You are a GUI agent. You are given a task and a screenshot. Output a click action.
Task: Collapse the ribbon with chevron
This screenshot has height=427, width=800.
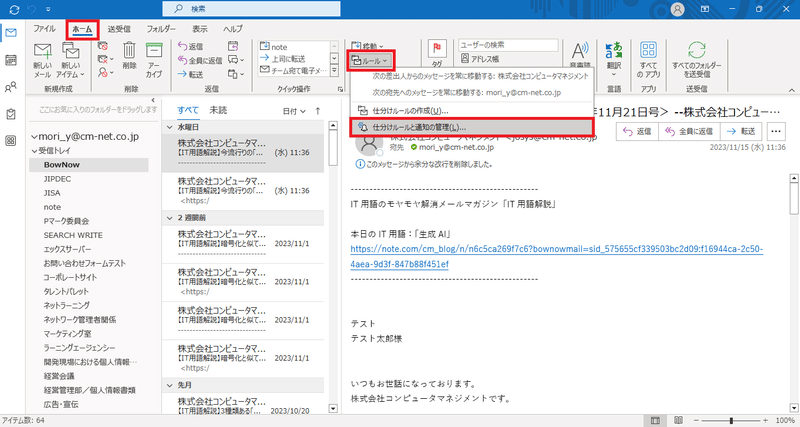[792, 90]
